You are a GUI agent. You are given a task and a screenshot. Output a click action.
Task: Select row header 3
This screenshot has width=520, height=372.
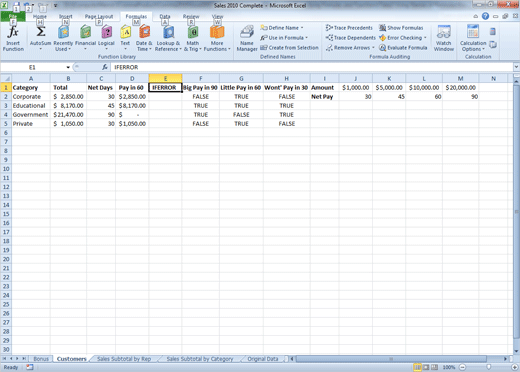6,106
